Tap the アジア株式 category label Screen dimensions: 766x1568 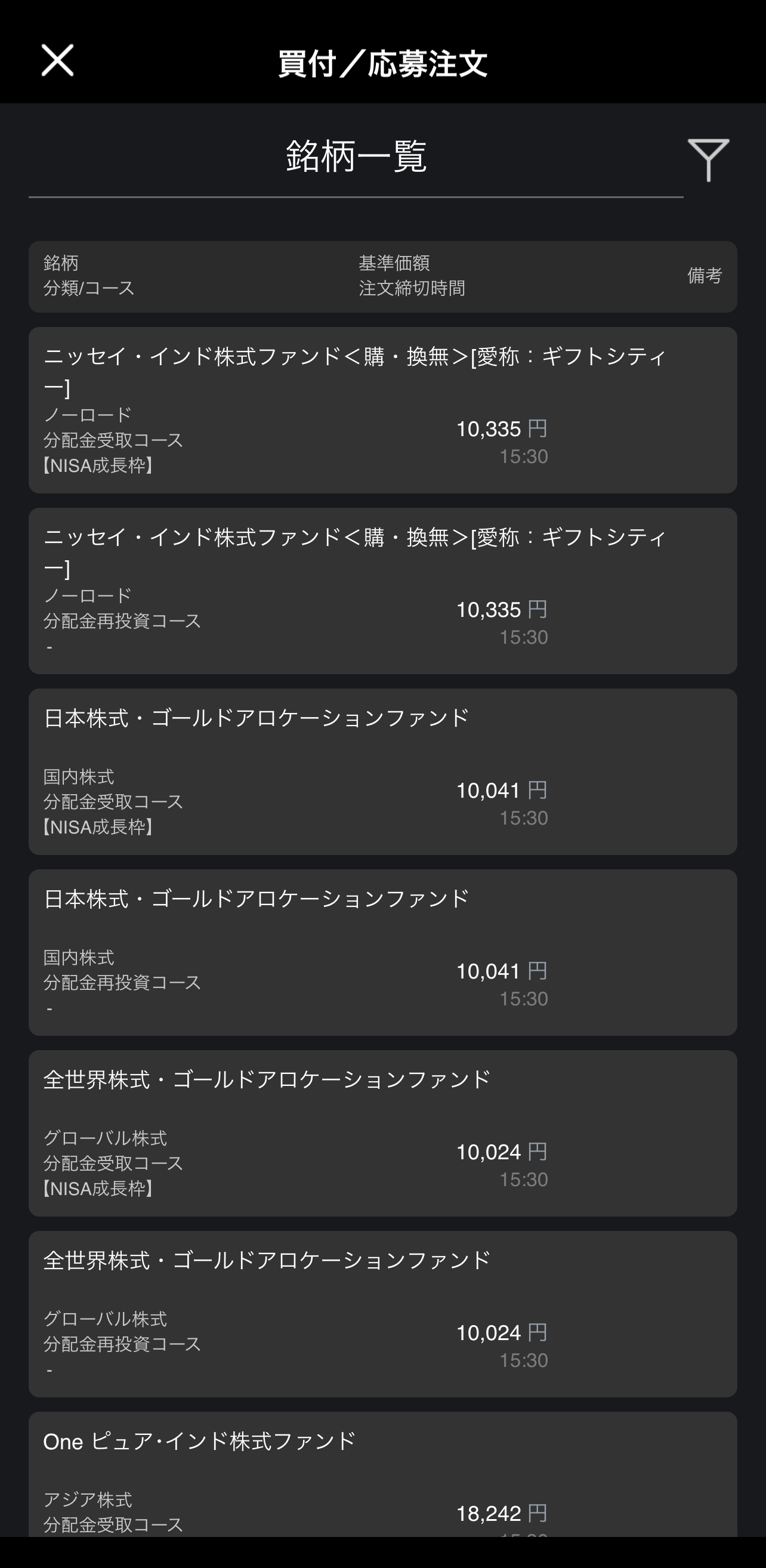88,1499
